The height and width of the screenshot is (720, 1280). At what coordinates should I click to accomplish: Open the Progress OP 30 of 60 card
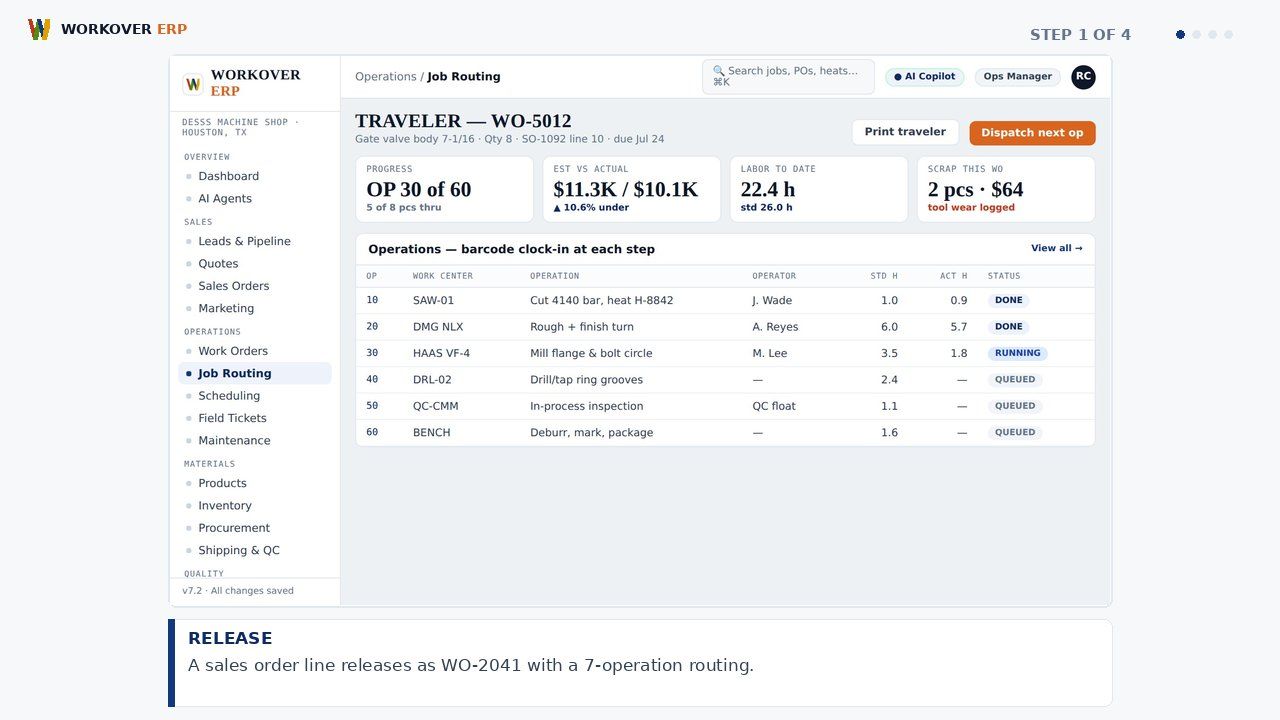444,189
